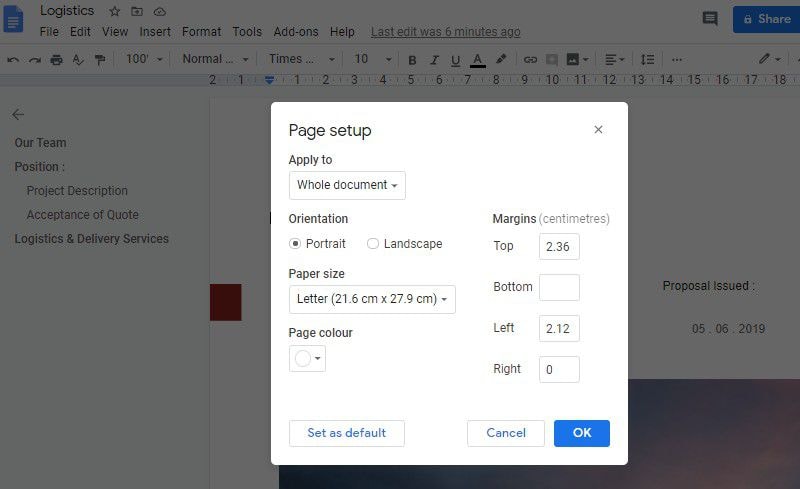Viewport: 800px width, 489px height.
Task: Expand the Apply to Whole document dropdown
Action: pos(347,185)
